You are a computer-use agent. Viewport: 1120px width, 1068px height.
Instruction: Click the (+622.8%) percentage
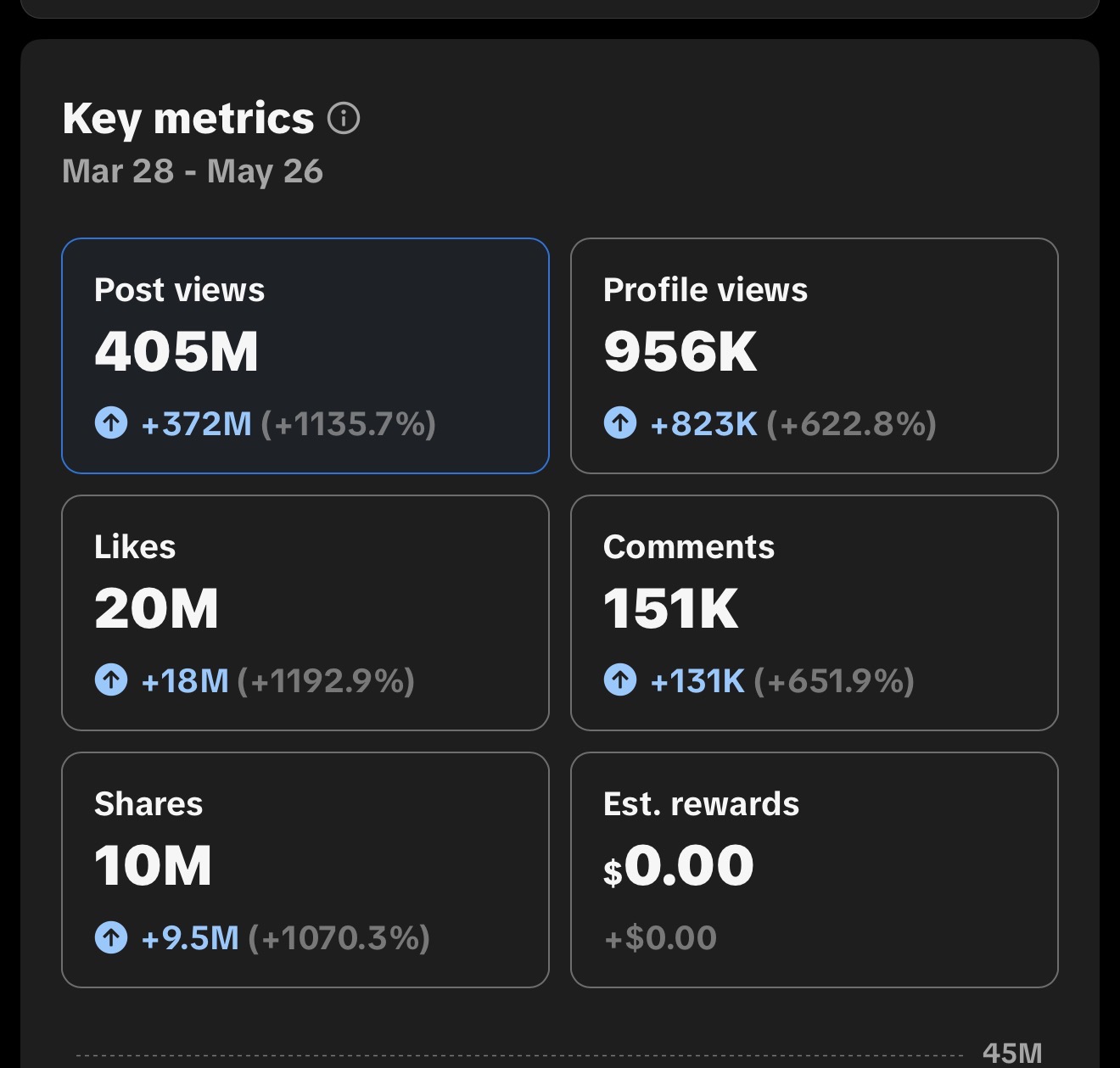(x=851, y=423)
